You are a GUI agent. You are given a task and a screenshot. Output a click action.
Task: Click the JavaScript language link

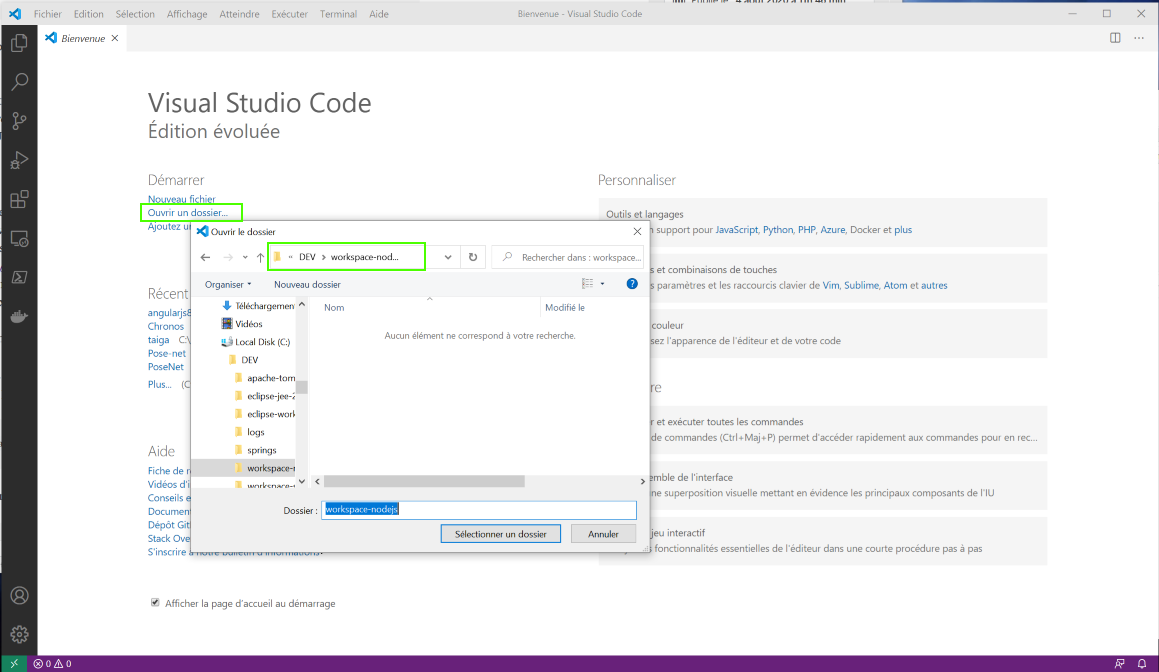pyautogui.click(x=736, y=230)
